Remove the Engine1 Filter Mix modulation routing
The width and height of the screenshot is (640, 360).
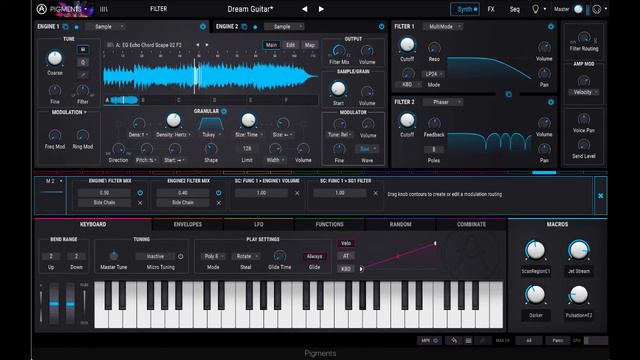[140, 203]
